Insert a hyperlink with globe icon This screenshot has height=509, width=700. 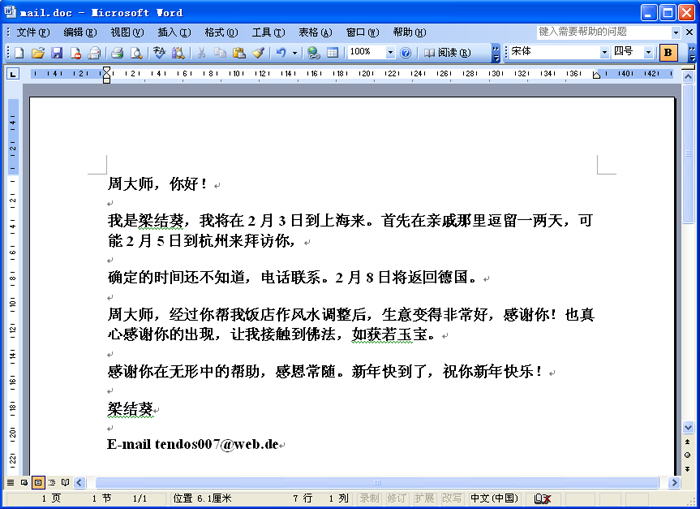coord(313,53)
